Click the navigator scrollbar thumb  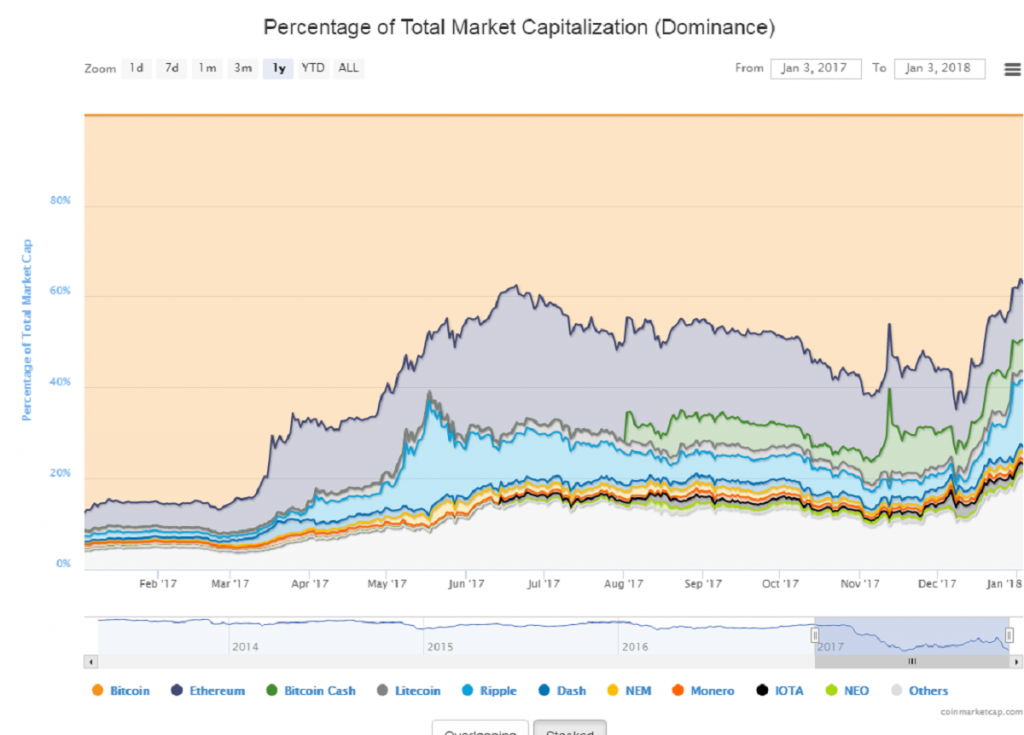pos(912,661)
